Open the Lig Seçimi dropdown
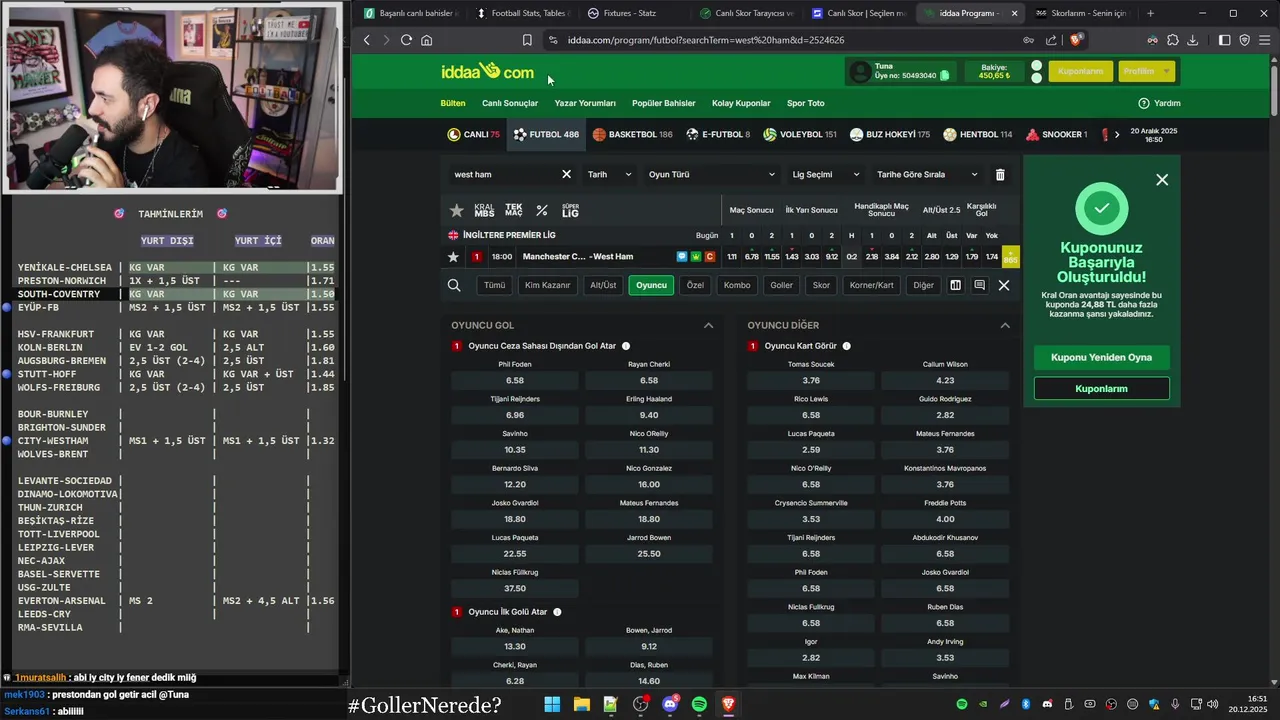Screen dimensions: 1280x720 tap(825, 174)
